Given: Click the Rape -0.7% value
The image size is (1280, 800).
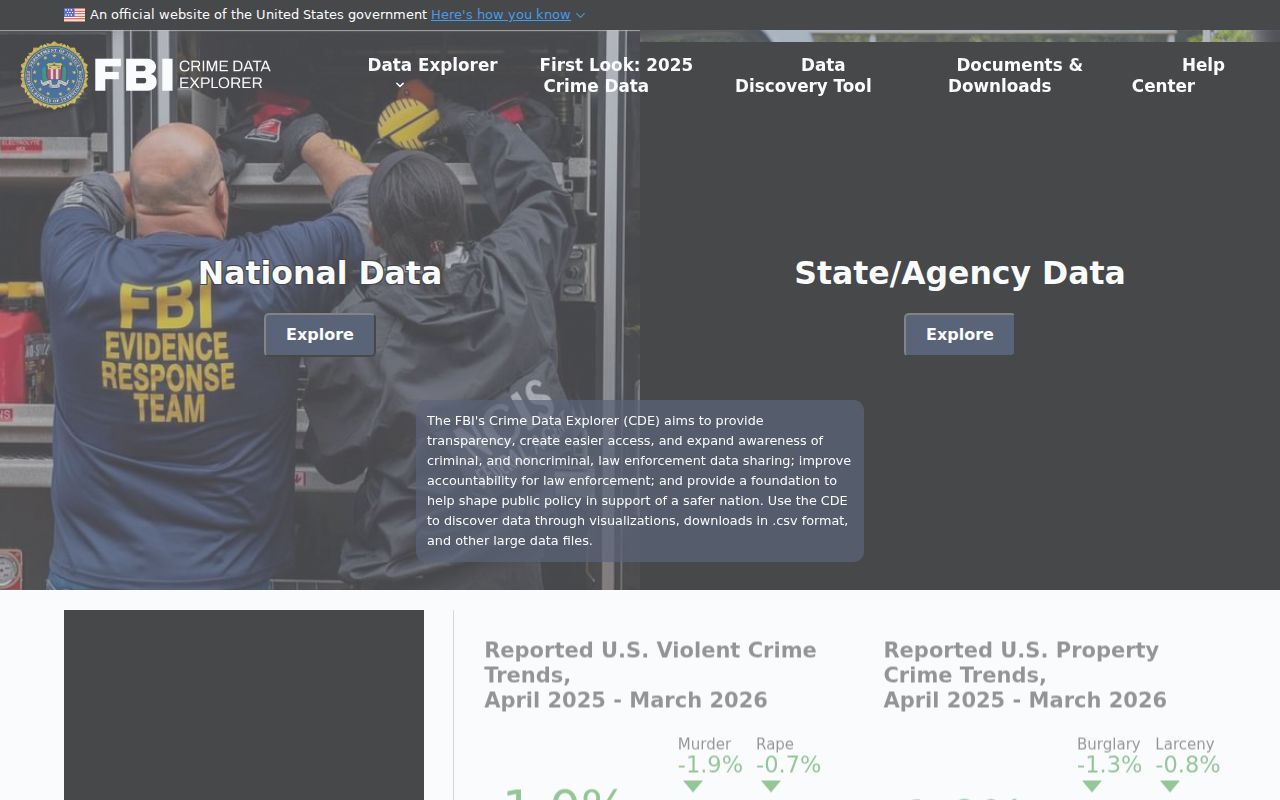Looking at the screenshot, I should (x=788, y=765).
